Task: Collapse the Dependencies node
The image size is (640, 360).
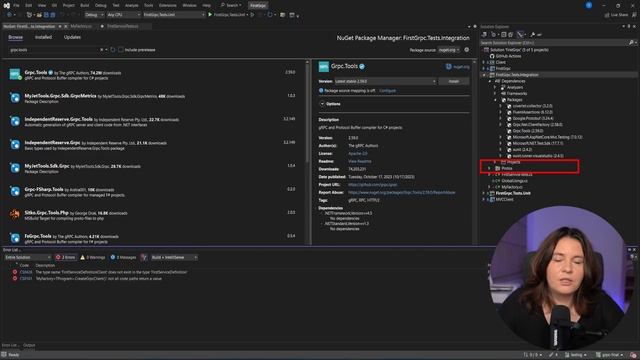Action: pos(490,81)
